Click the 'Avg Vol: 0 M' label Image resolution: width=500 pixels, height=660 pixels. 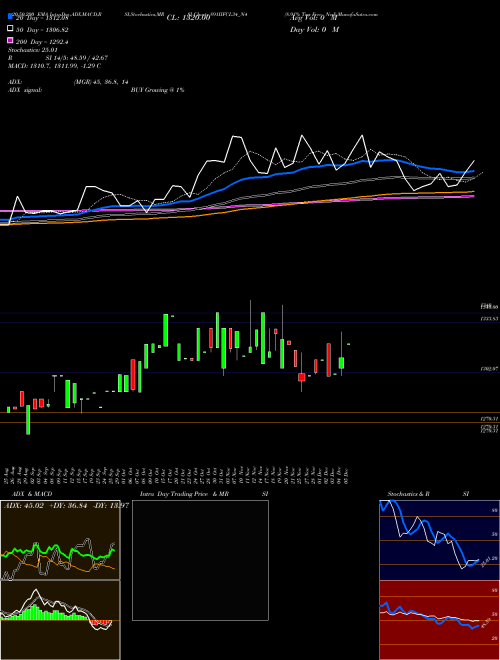click(314, 18)
